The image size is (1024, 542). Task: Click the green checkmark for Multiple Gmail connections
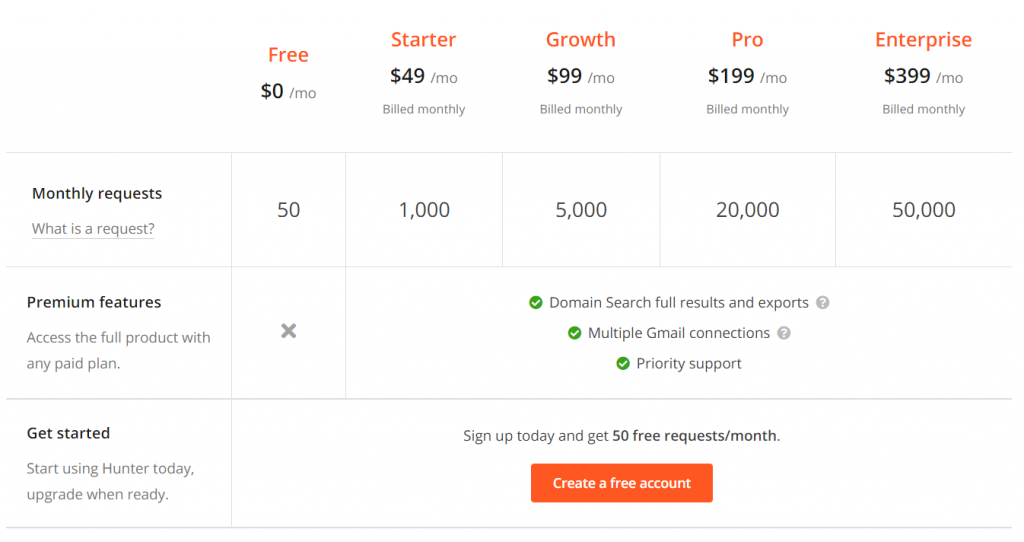pyautogui.click(x=574, y=333)
